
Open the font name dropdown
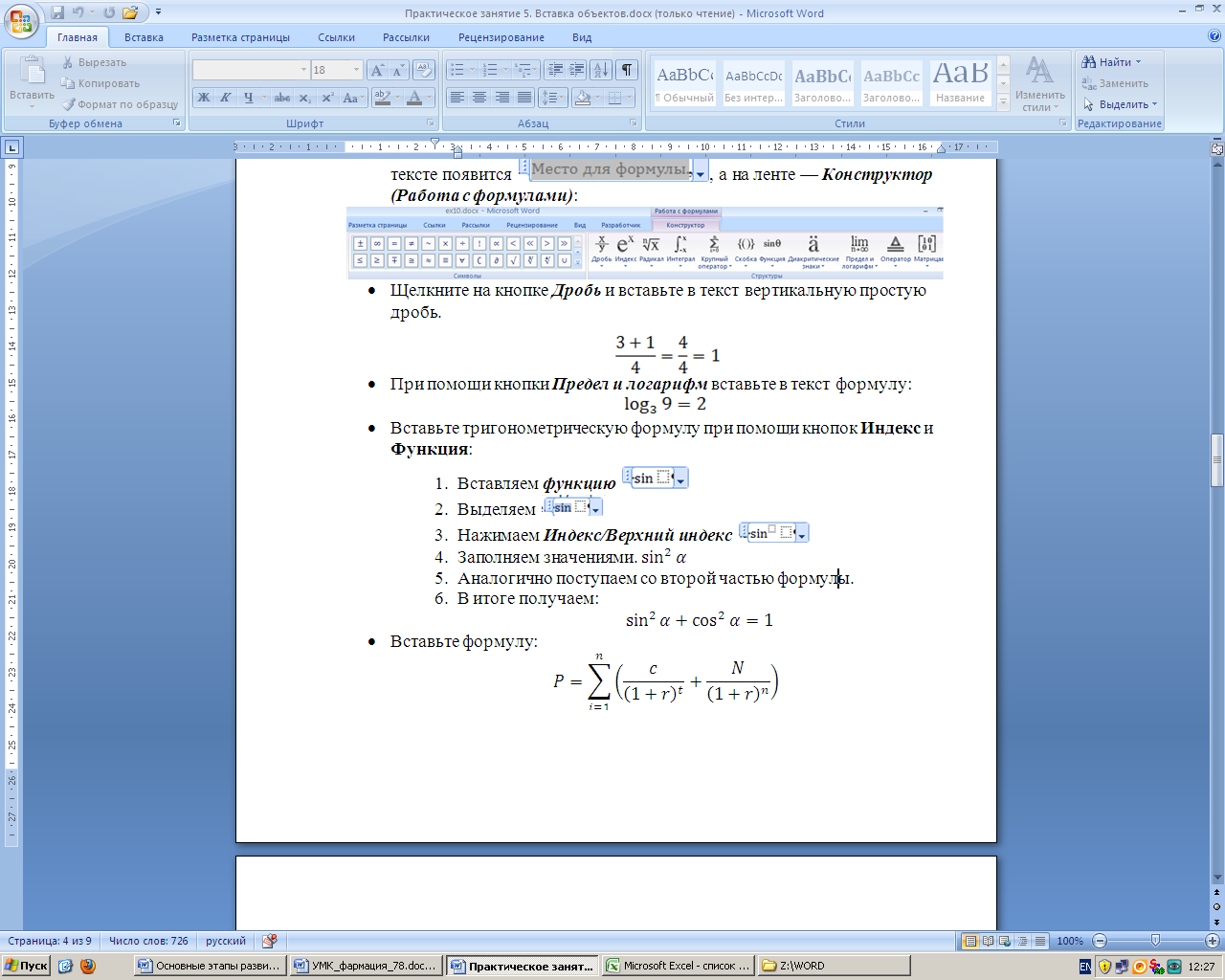click(x=303, y=70)
